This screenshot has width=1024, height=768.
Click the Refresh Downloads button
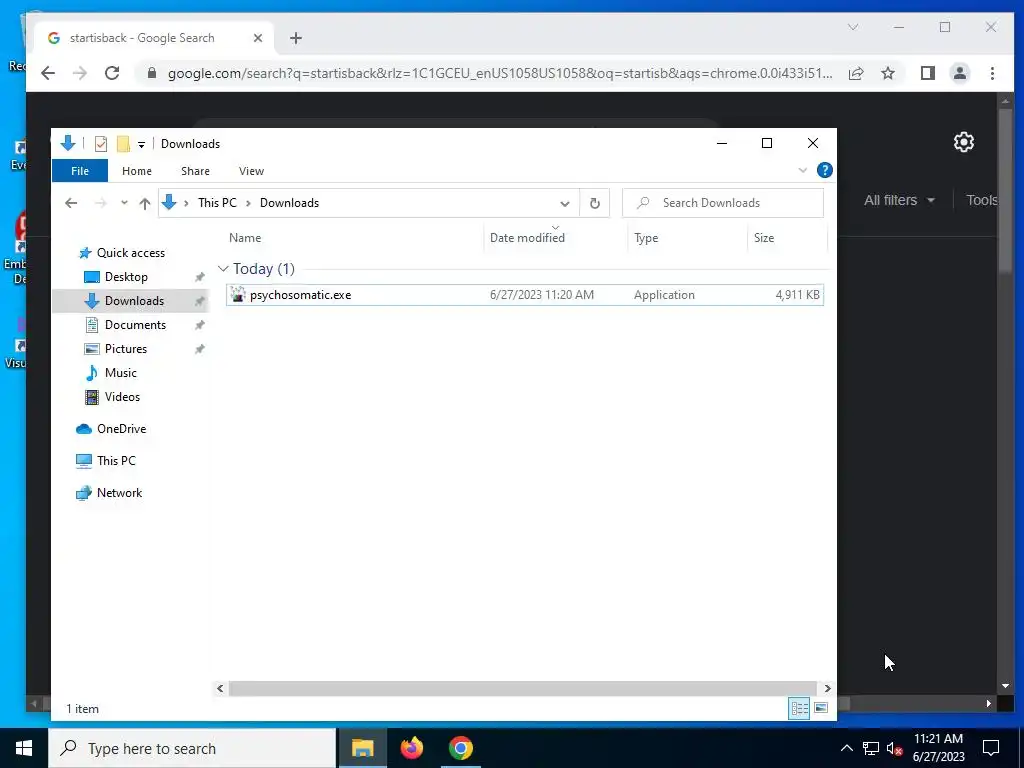(x=594, y=203)
